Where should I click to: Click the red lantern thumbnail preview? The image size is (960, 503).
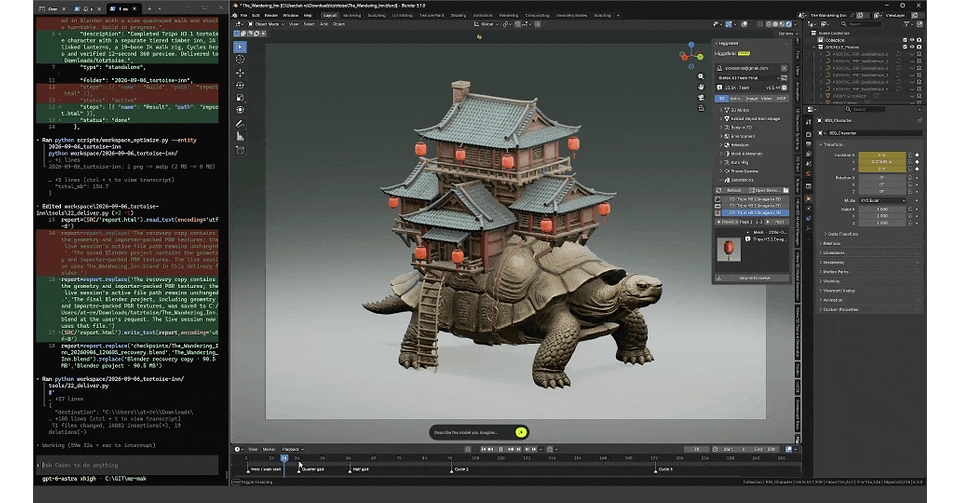point(729,249)
